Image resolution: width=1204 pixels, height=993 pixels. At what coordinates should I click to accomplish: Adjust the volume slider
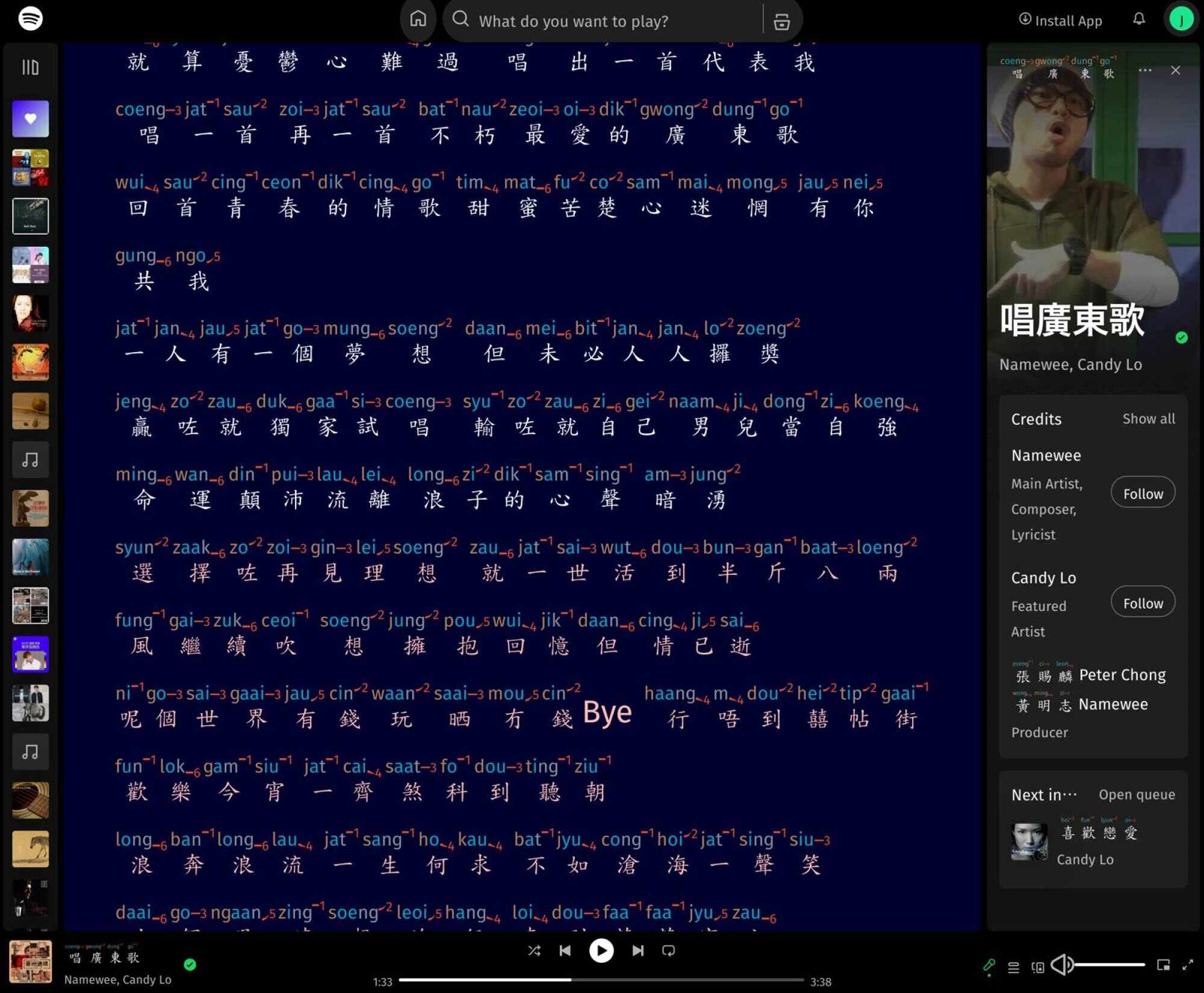pyautogui.click(x=1110, y=965)
